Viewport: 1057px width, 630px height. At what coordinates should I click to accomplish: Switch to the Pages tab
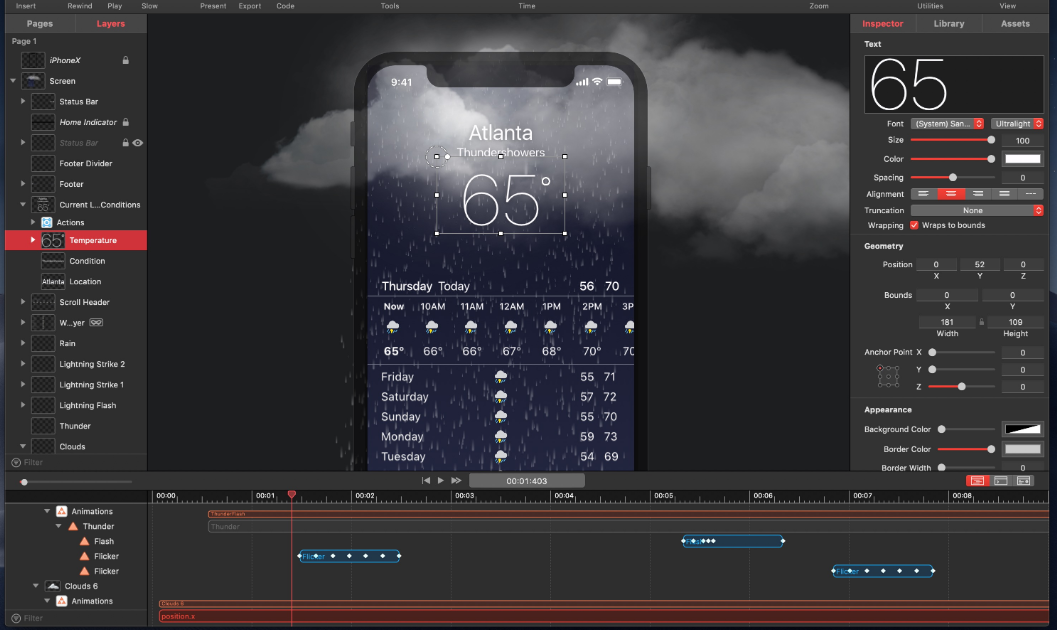pyautogui.click(x=40, y=24)
